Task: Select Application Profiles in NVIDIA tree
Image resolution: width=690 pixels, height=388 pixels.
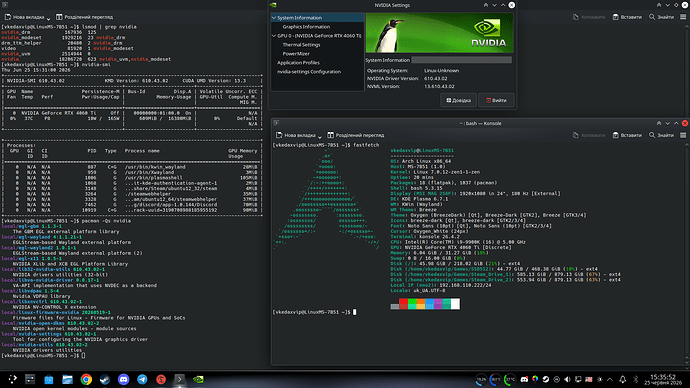Action: pos(298,62)
